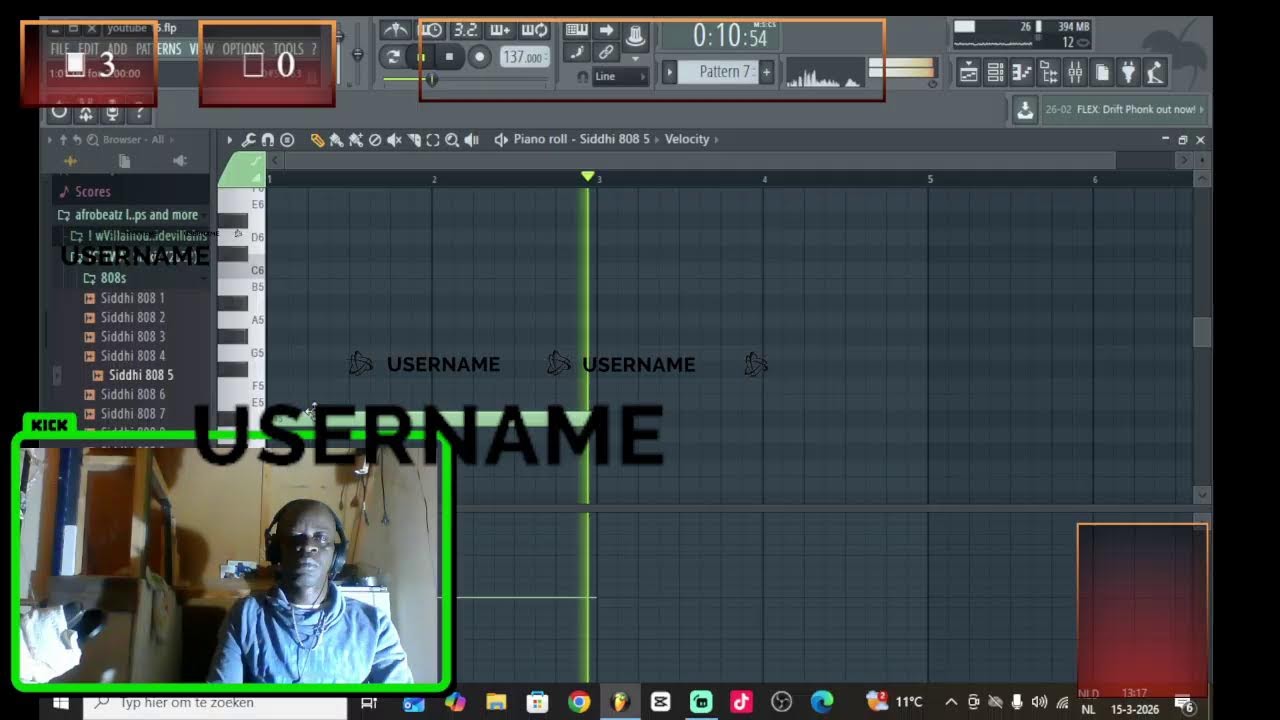Select the Slice tool in piano roll
Screen dimensions: 1280x720
click(x=413, y=140)
